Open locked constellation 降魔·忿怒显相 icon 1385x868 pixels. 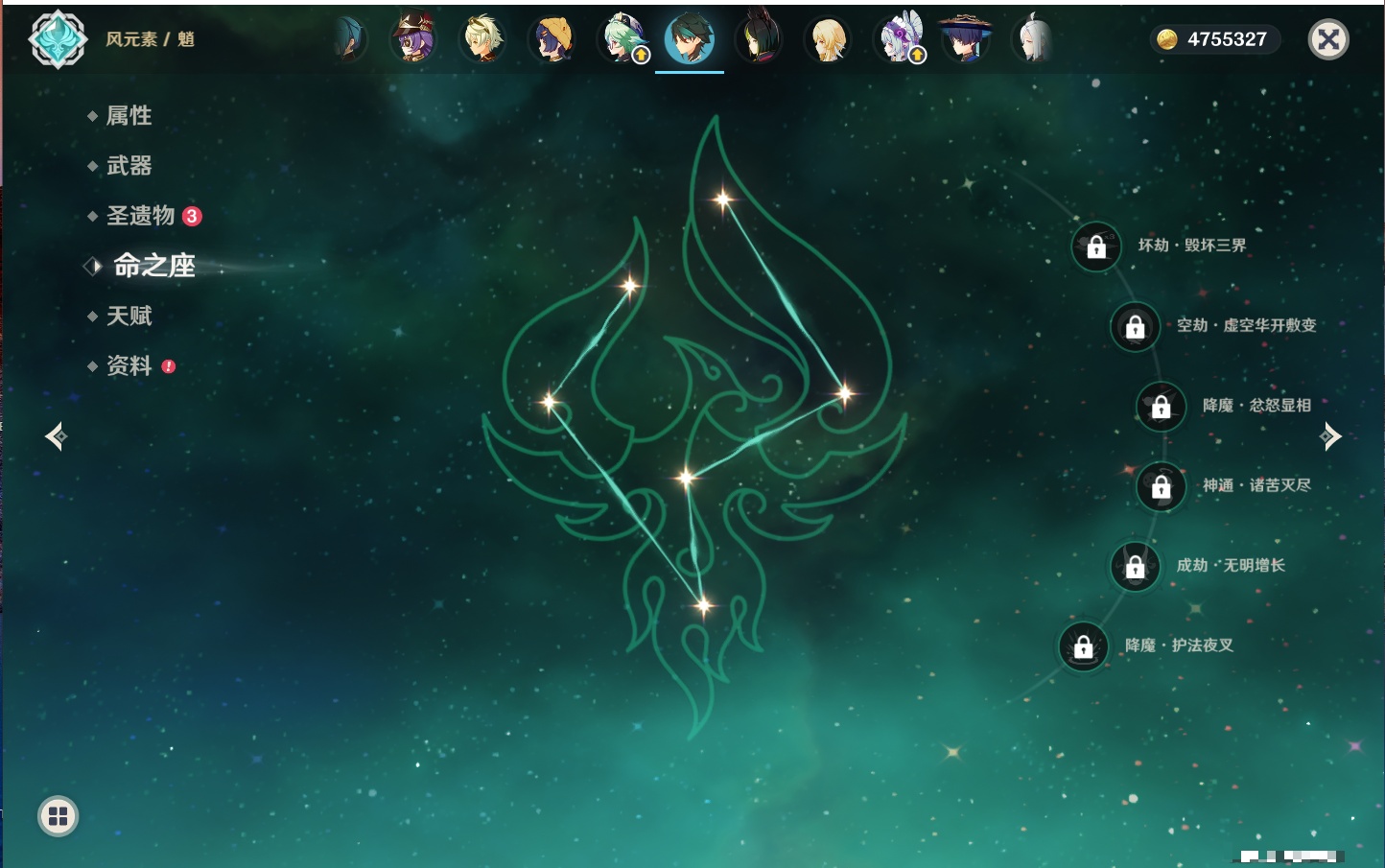(1162, 407)
